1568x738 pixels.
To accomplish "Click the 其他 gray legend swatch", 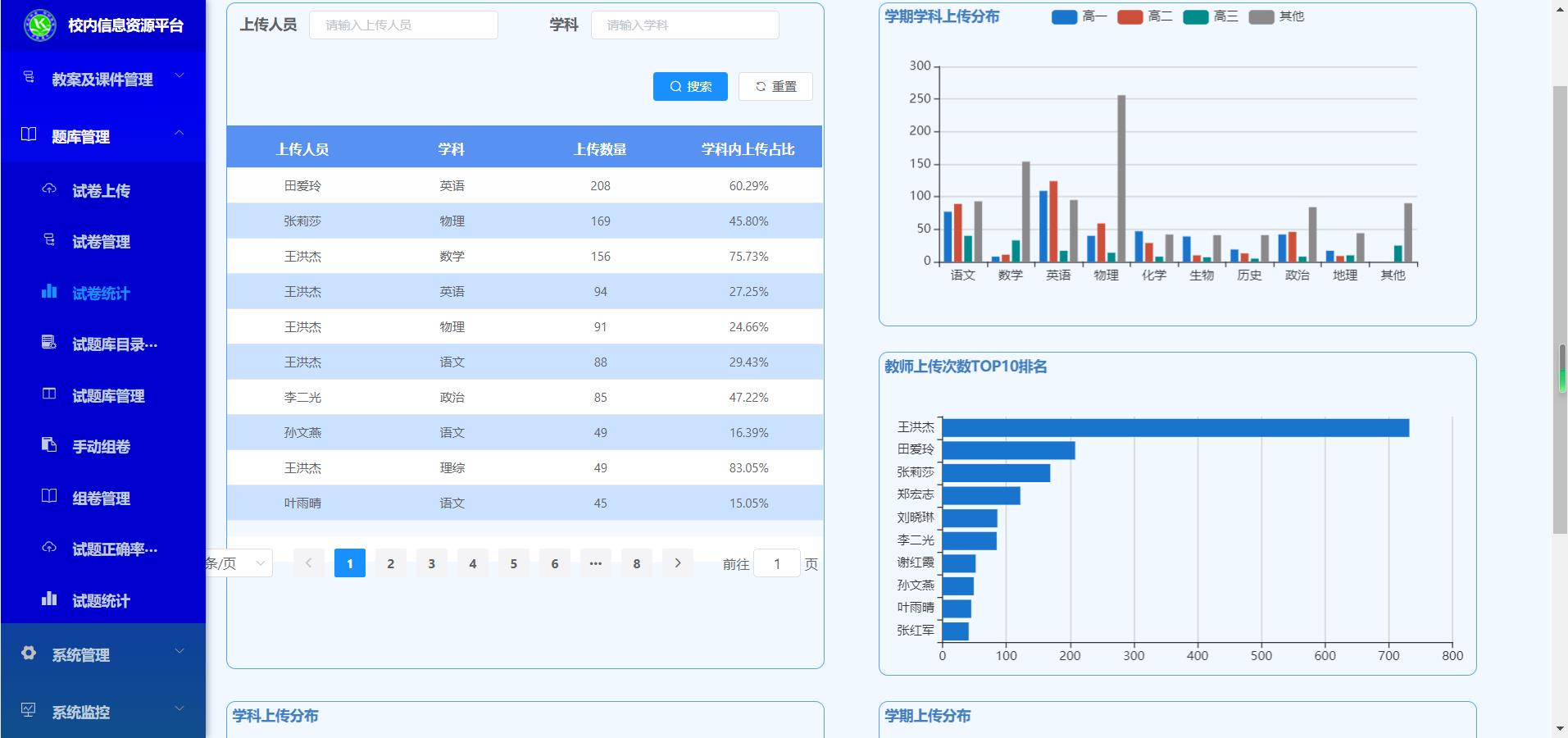I will 1261,16.
